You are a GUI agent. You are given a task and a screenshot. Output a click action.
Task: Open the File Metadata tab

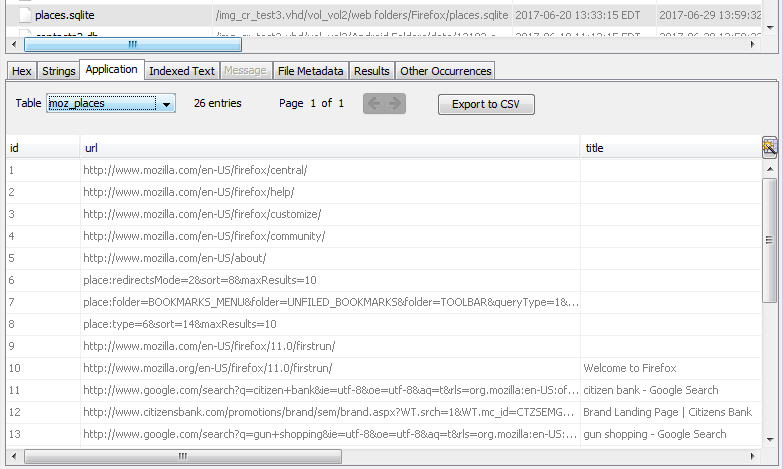tap(310, 71)
